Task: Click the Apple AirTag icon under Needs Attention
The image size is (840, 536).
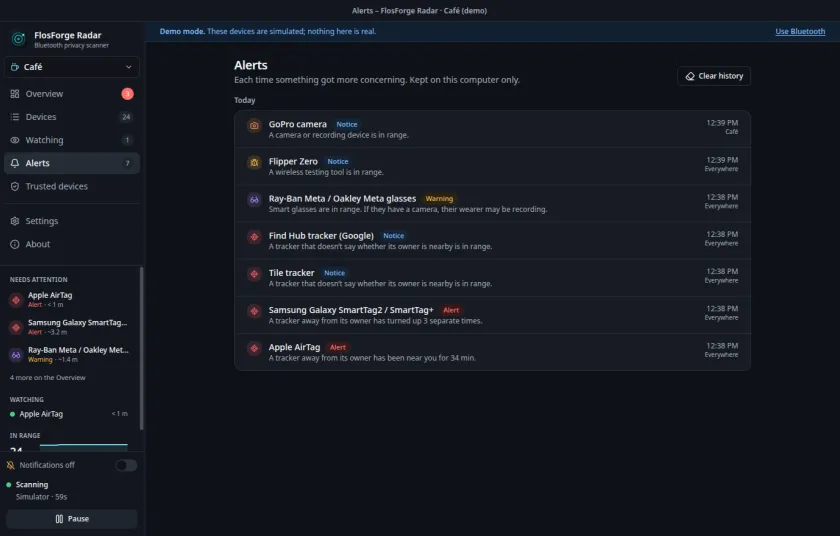Action: 16,300
